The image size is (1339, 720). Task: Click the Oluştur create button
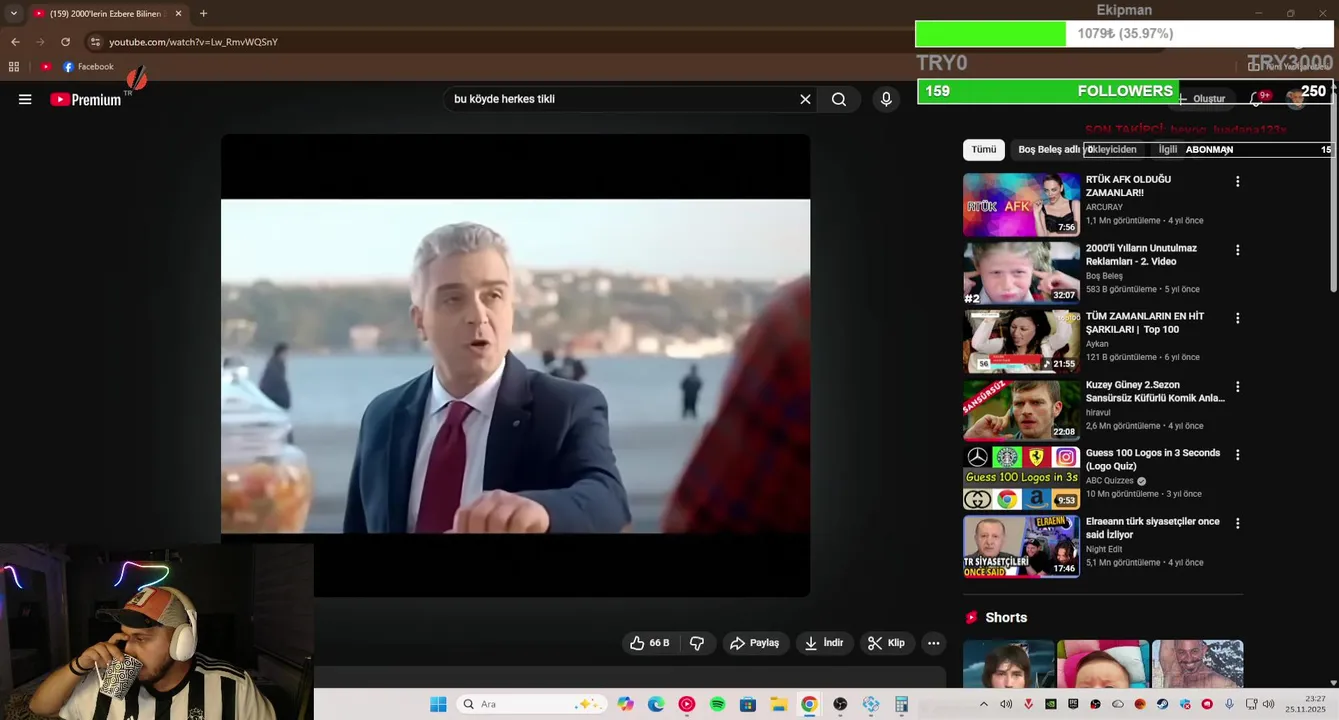1201,99
